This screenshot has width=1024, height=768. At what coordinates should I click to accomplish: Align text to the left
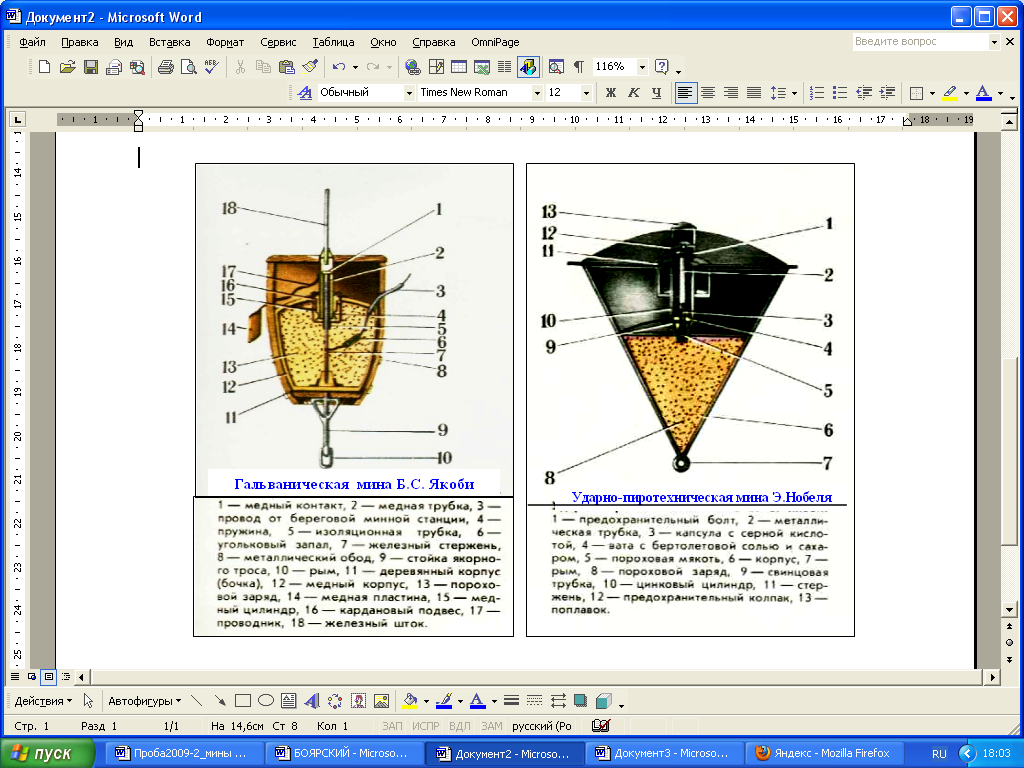point(684,93)
